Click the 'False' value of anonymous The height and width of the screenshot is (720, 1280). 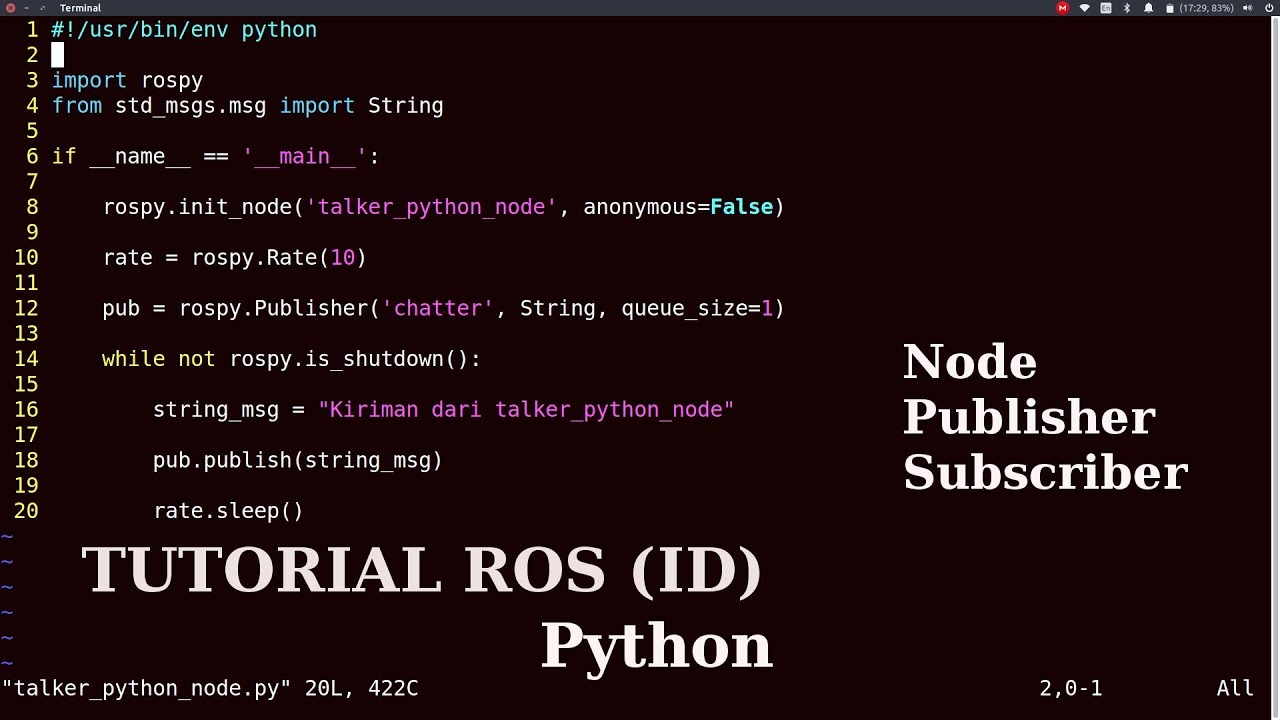(741, 207)
